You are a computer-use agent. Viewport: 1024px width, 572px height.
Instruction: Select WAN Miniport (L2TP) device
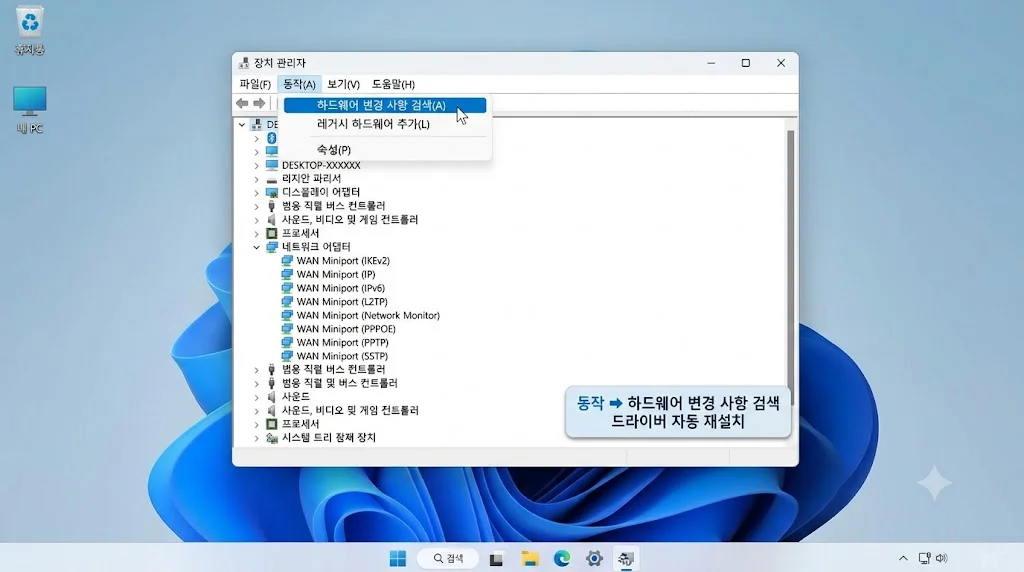pos(342,302)
